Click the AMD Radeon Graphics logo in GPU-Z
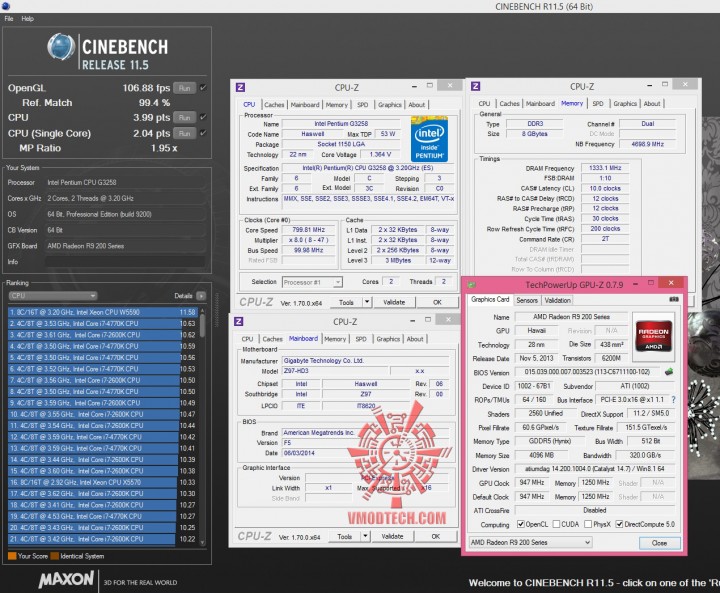This screenshot has width=720, height=593. (x=653, y=337)
